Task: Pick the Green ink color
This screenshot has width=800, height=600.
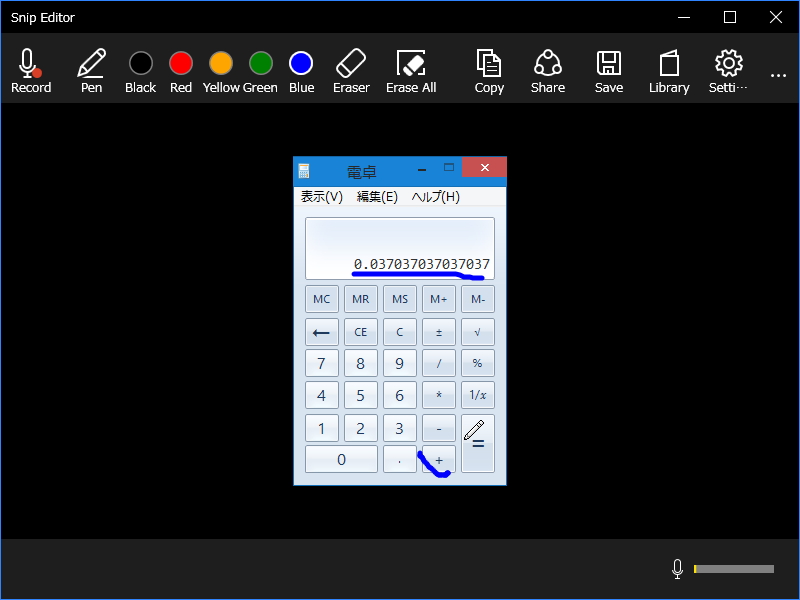Action: (x=261, y=71)
